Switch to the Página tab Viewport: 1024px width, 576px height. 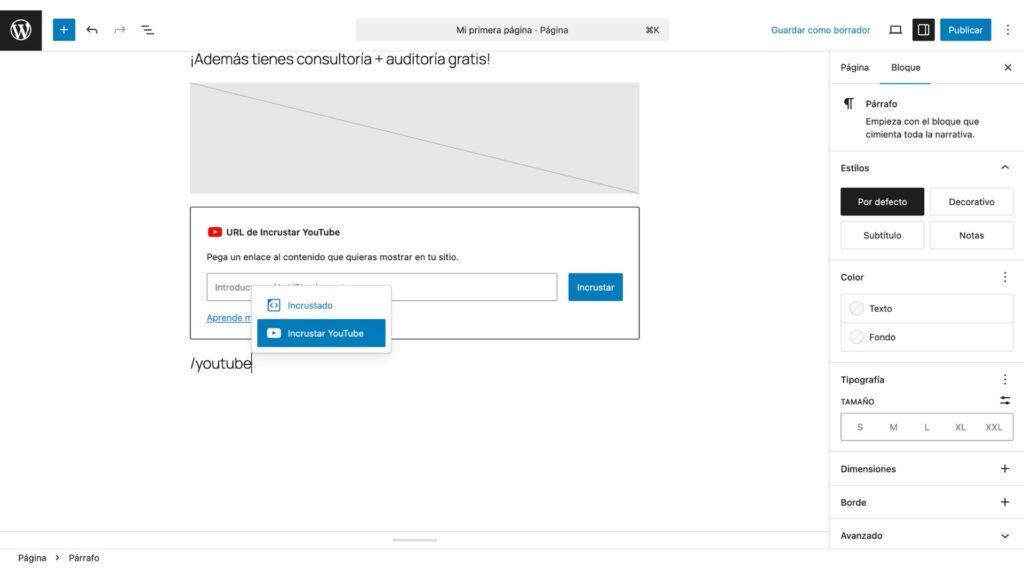[854, 67]
